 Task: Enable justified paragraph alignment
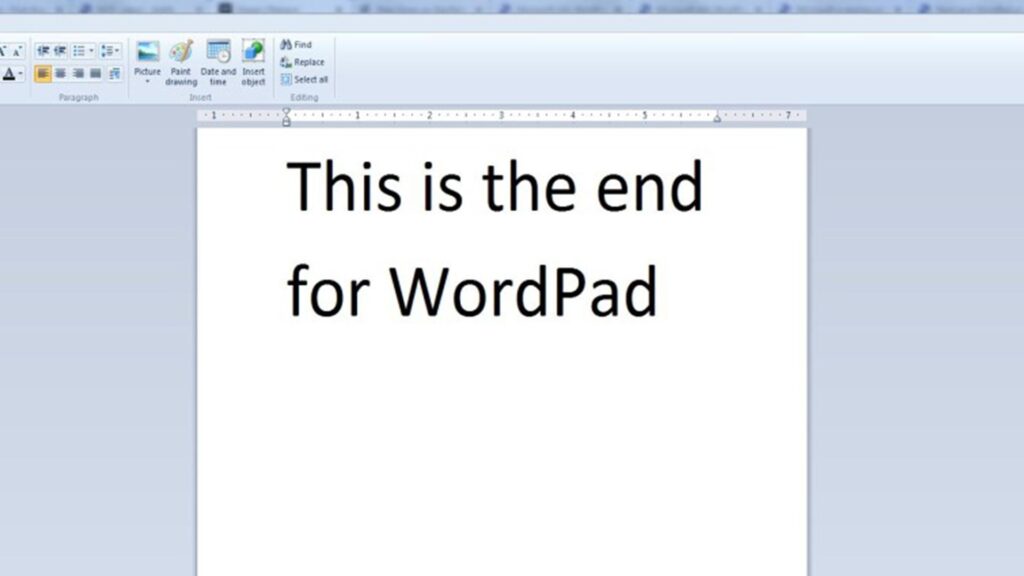[93, 73]
